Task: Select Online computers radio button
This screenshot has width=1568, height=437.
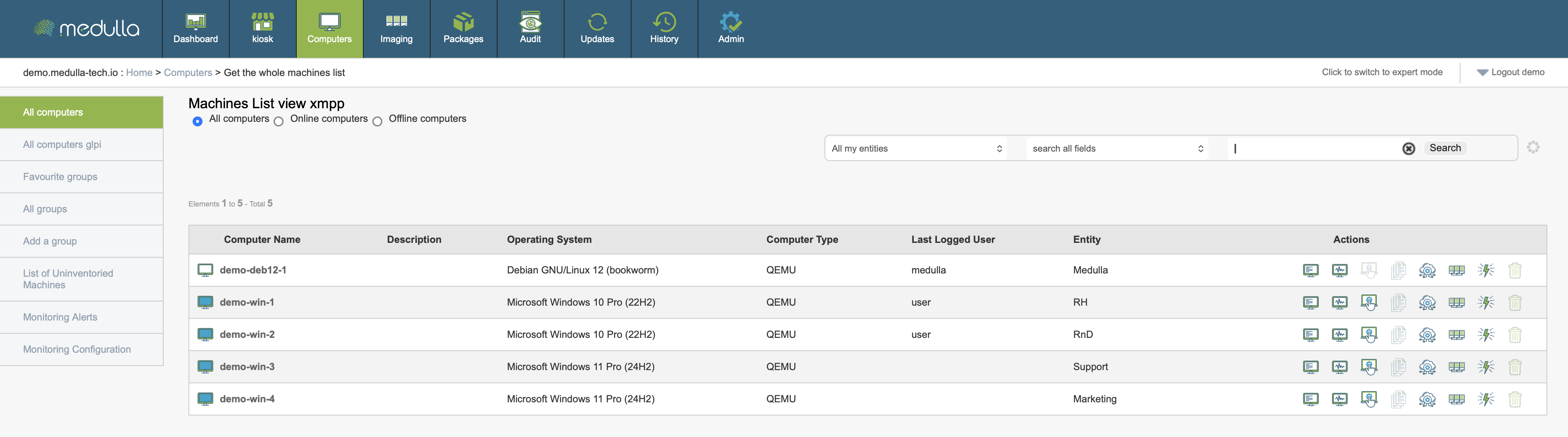Action: tap(279, 121)
